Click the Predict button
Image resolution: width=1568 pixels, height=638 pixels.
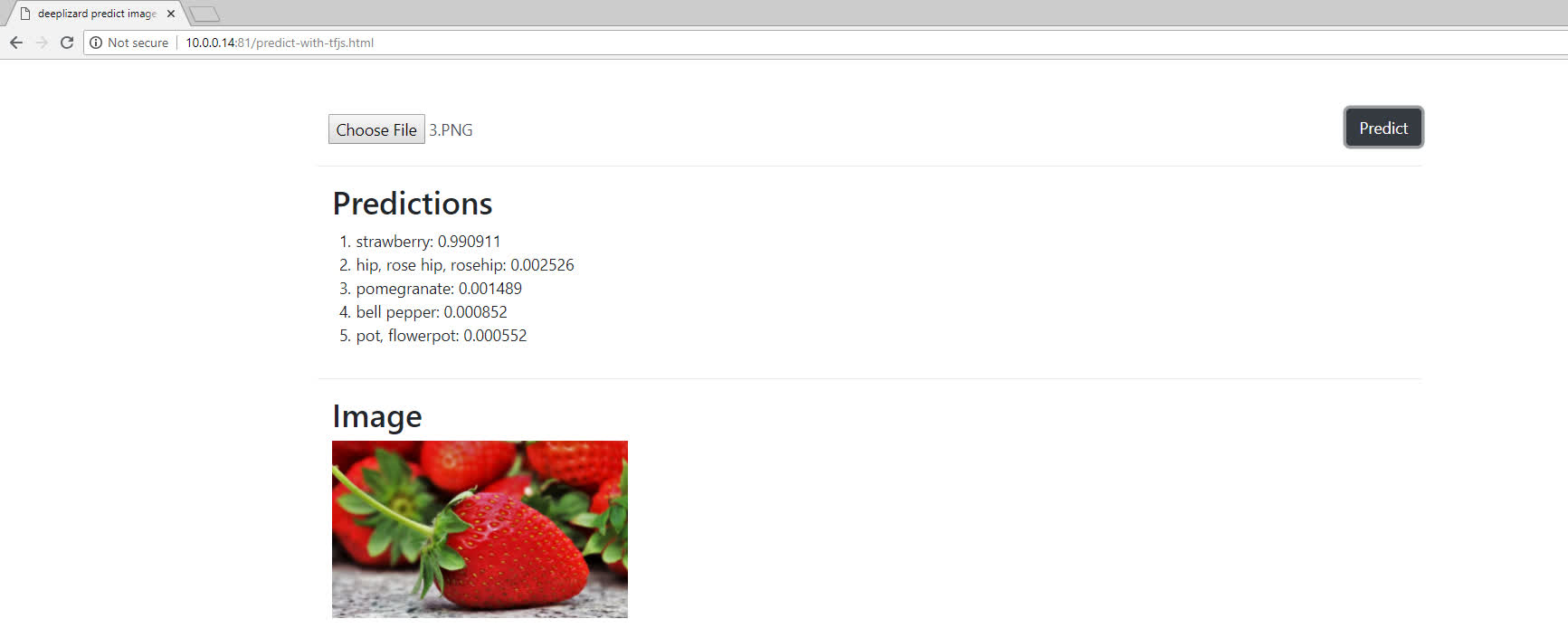click(1383, 128)
